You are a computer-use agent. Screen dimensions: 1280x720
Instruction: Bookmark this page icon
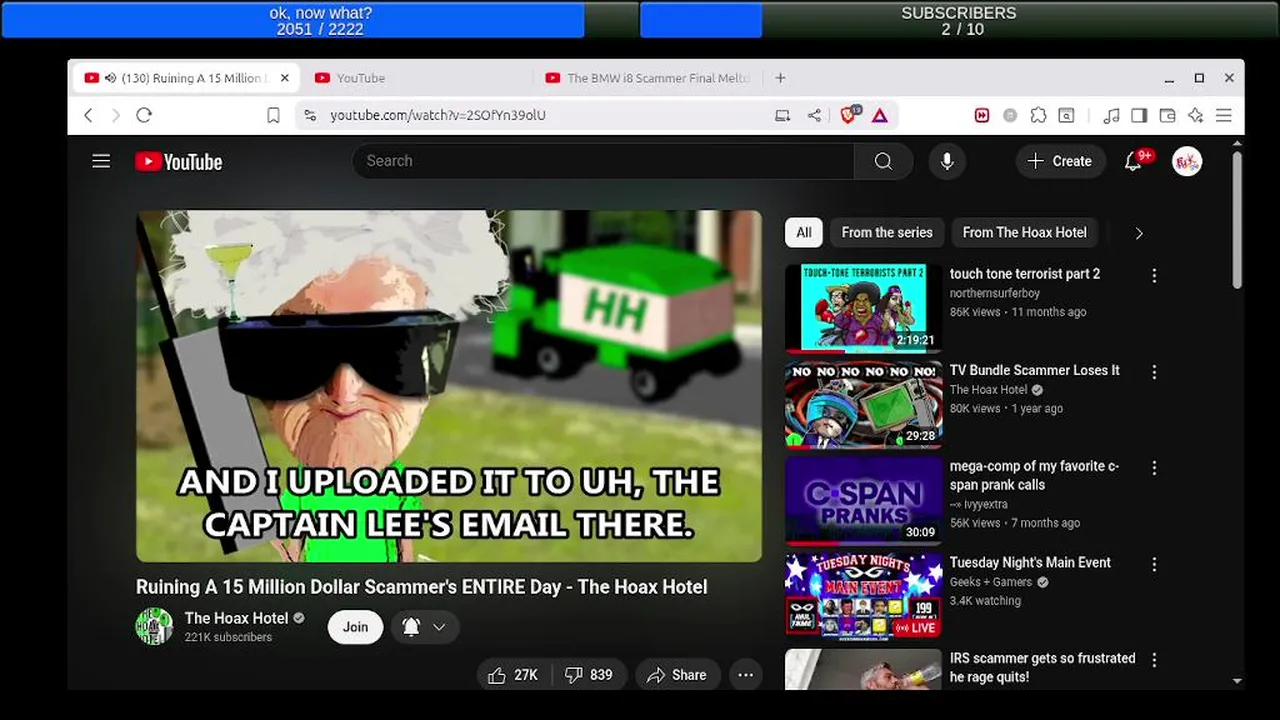273,115
